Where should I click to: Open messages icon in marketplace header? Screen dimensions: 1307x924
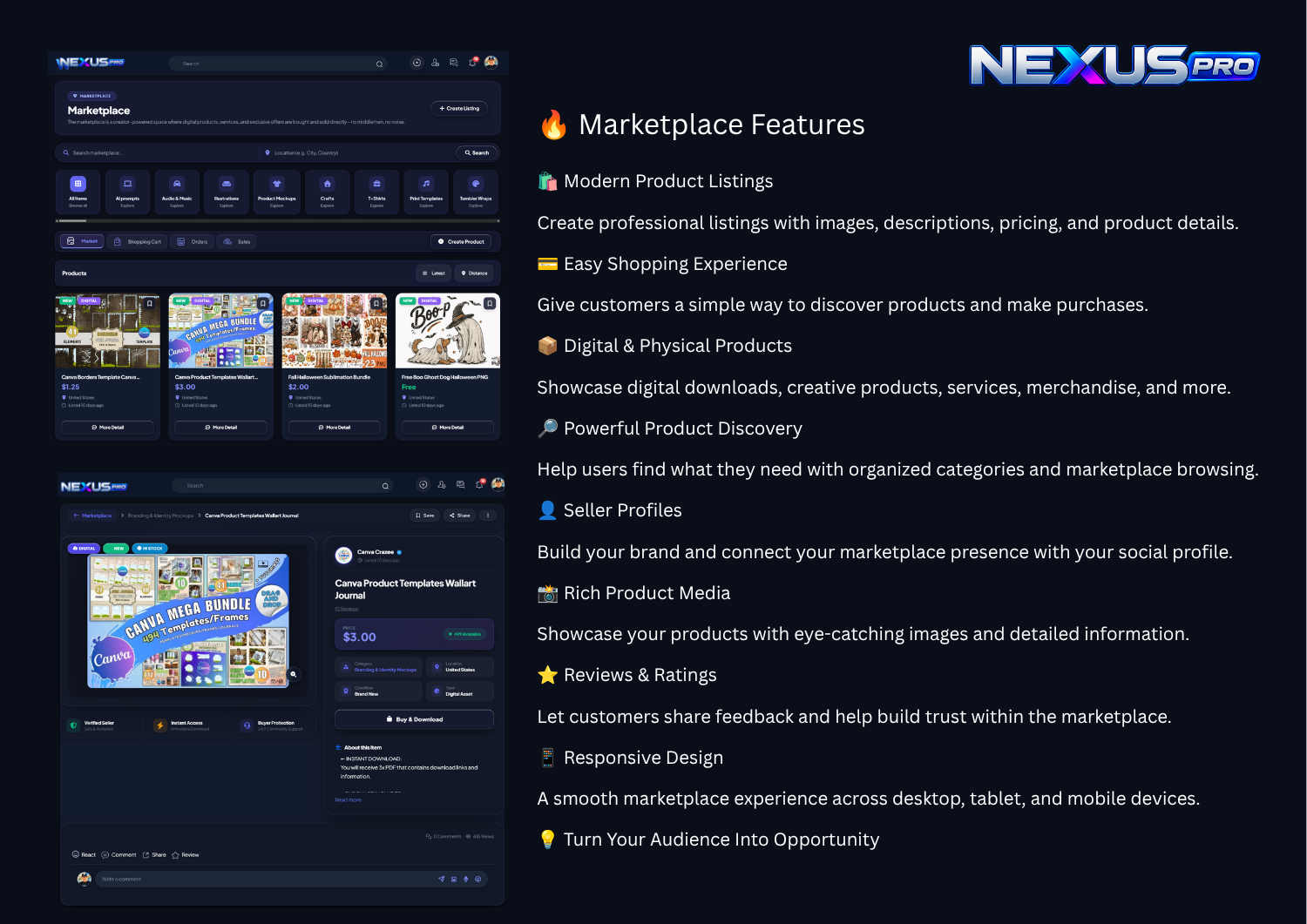(454, 63)
